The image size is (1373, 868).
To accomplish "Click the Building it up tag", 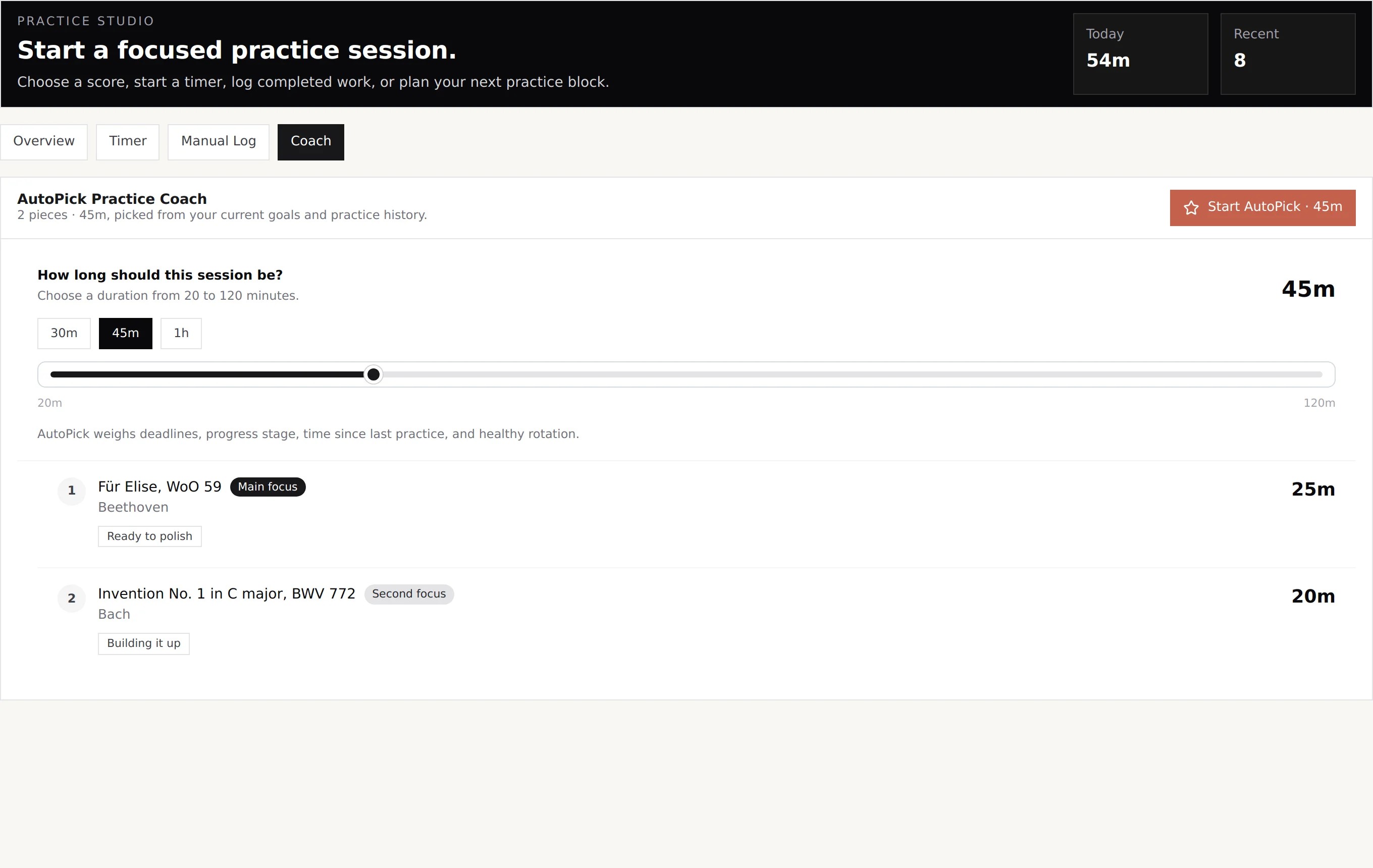I will click(x=144, y=643).
